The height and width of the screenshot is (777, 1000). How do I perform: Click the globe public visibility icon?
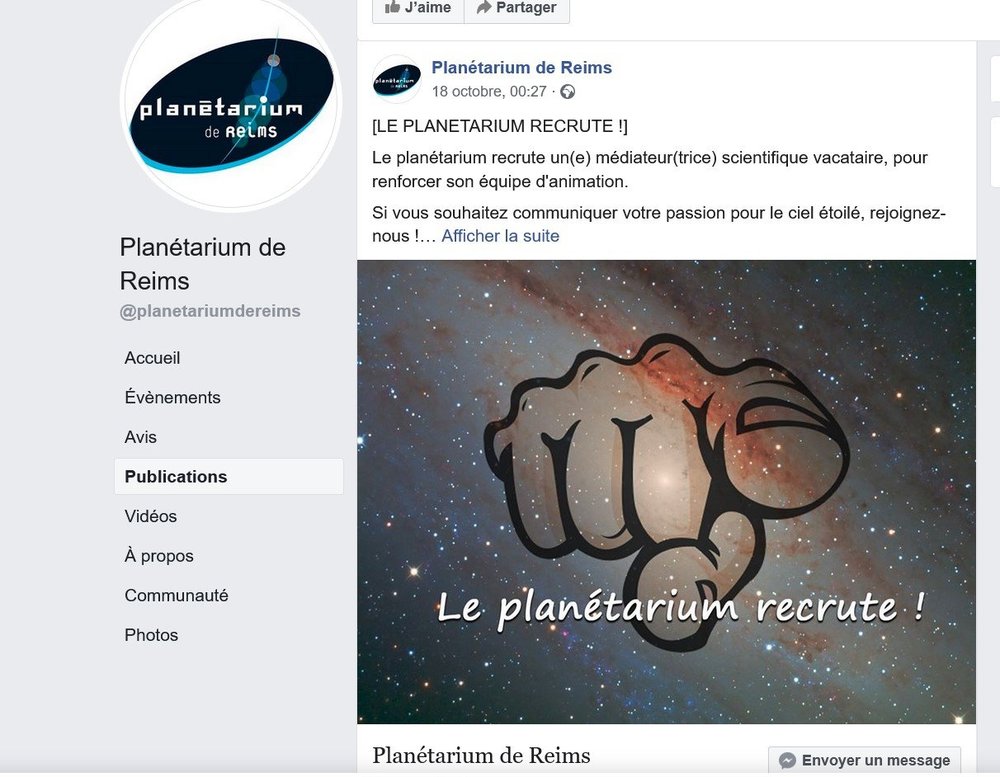[x=568, y=92]
